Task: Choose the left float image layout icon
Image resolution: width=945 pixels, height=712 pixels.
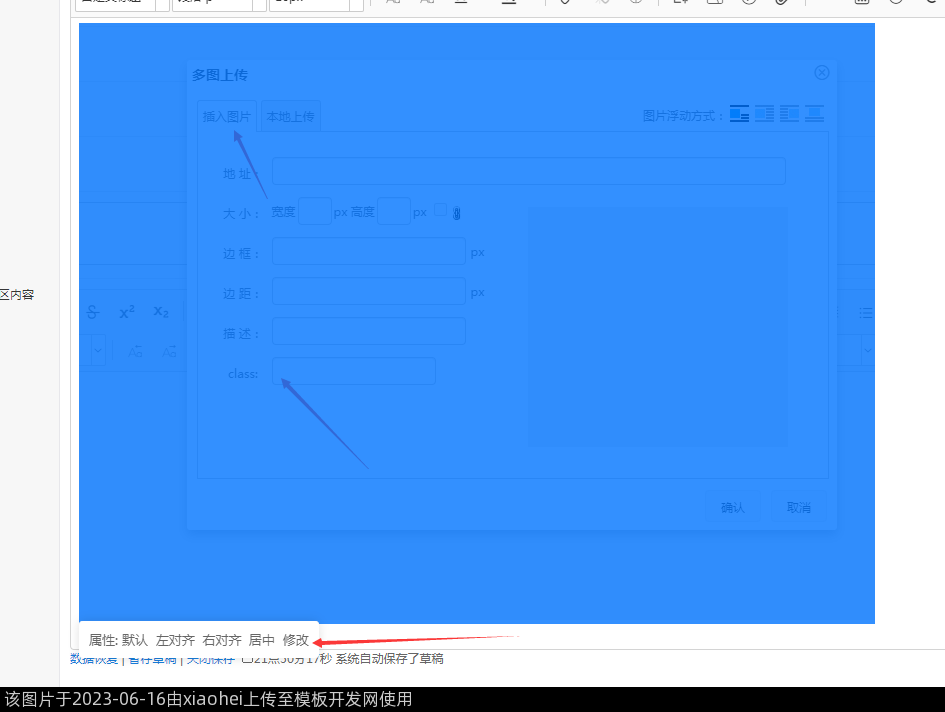Action: pyautogui.click(x=764, y=114)
